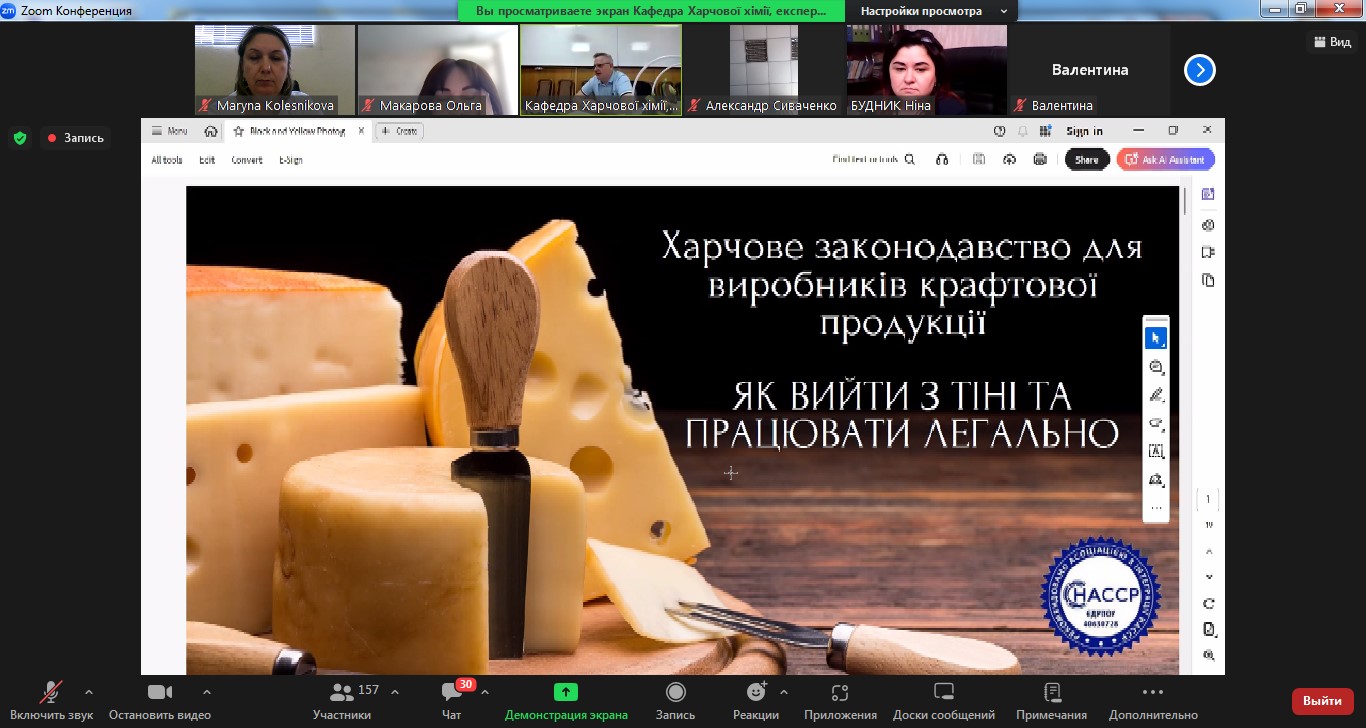Screen dimensions: 1366x728
Task: Click the green encryption shield icon
Action: [20, 138]
